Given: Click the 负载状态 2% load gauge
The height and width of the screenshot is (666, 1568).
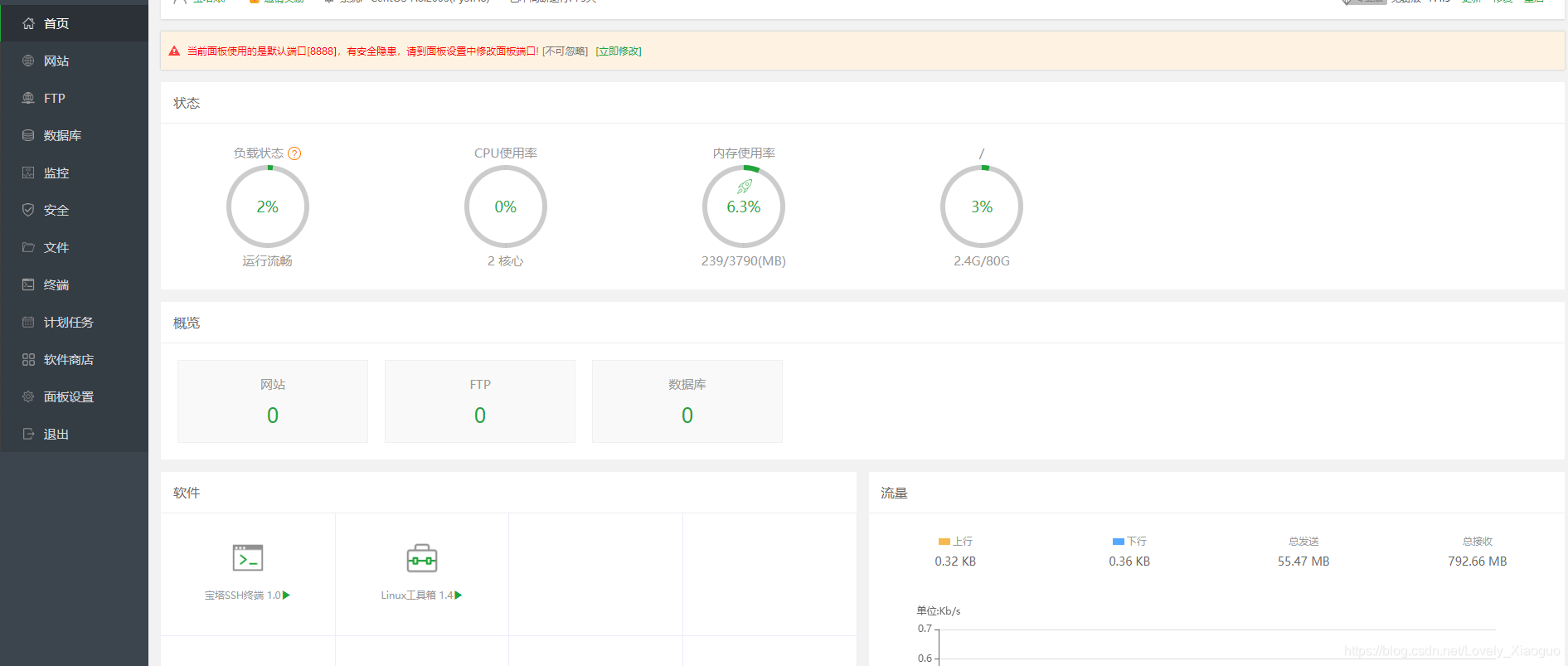Looking at the screenshot, I should pos(268,207).
